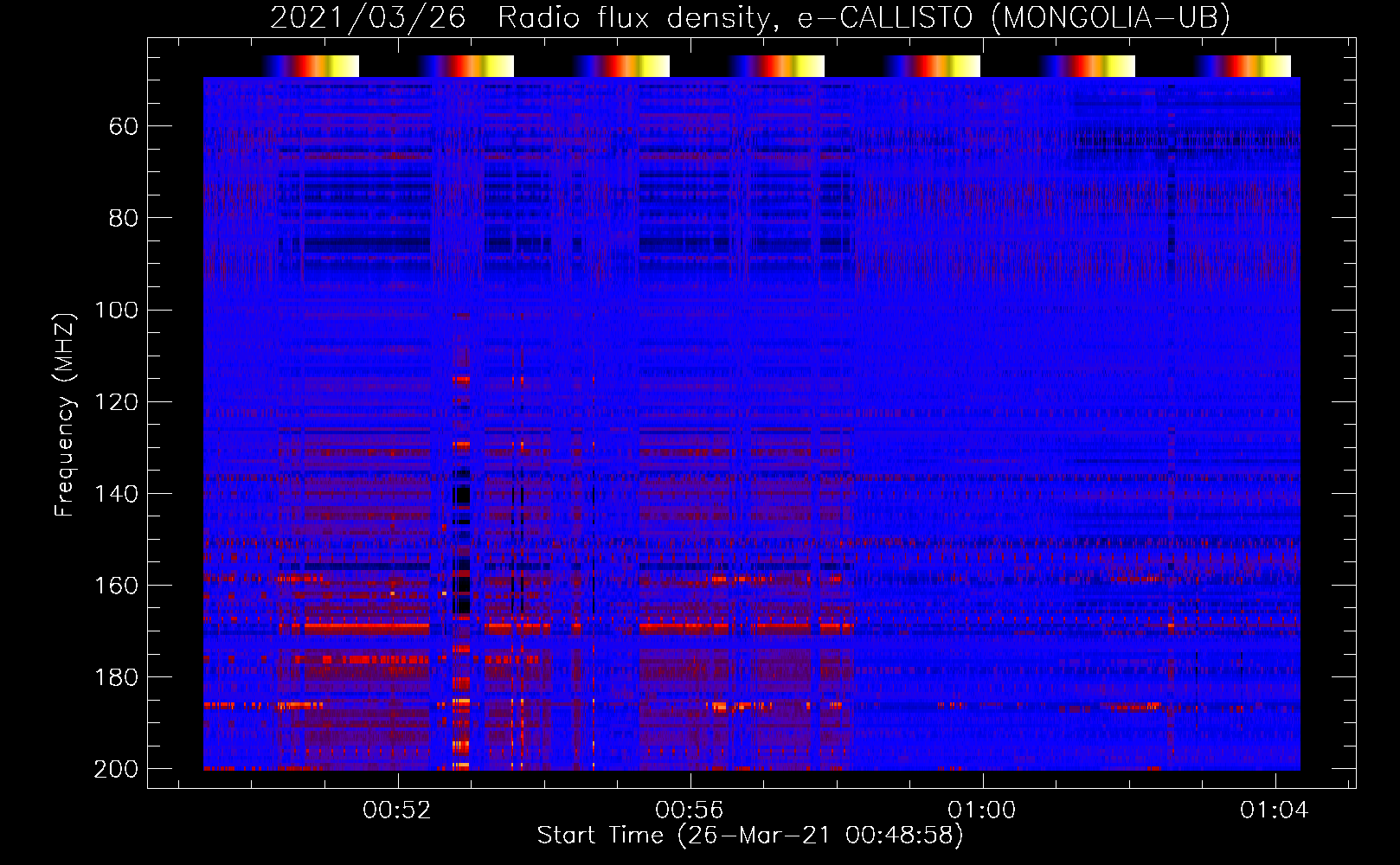This screenshot has height=865, width=1400.
Task: Click the 120 MHz tick label
Action: [x=116, y=402]
